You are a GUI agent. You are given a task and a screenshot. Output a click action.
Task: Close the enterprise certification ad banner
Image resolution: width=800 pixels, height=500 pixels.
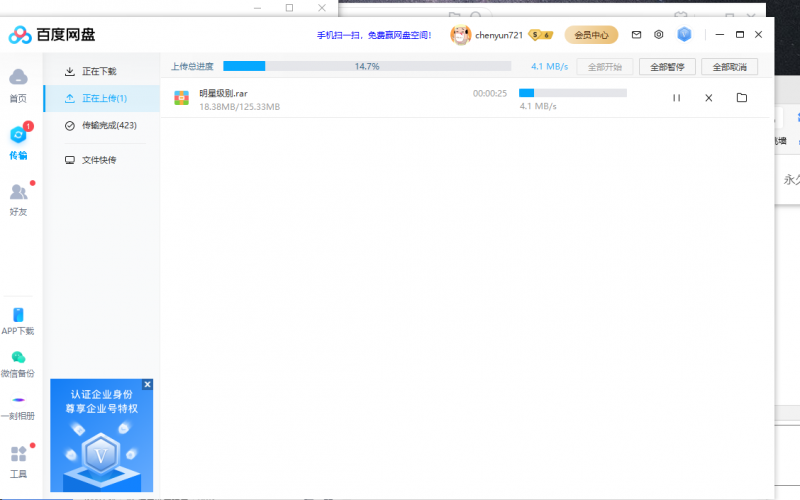(x=148, y=384)
